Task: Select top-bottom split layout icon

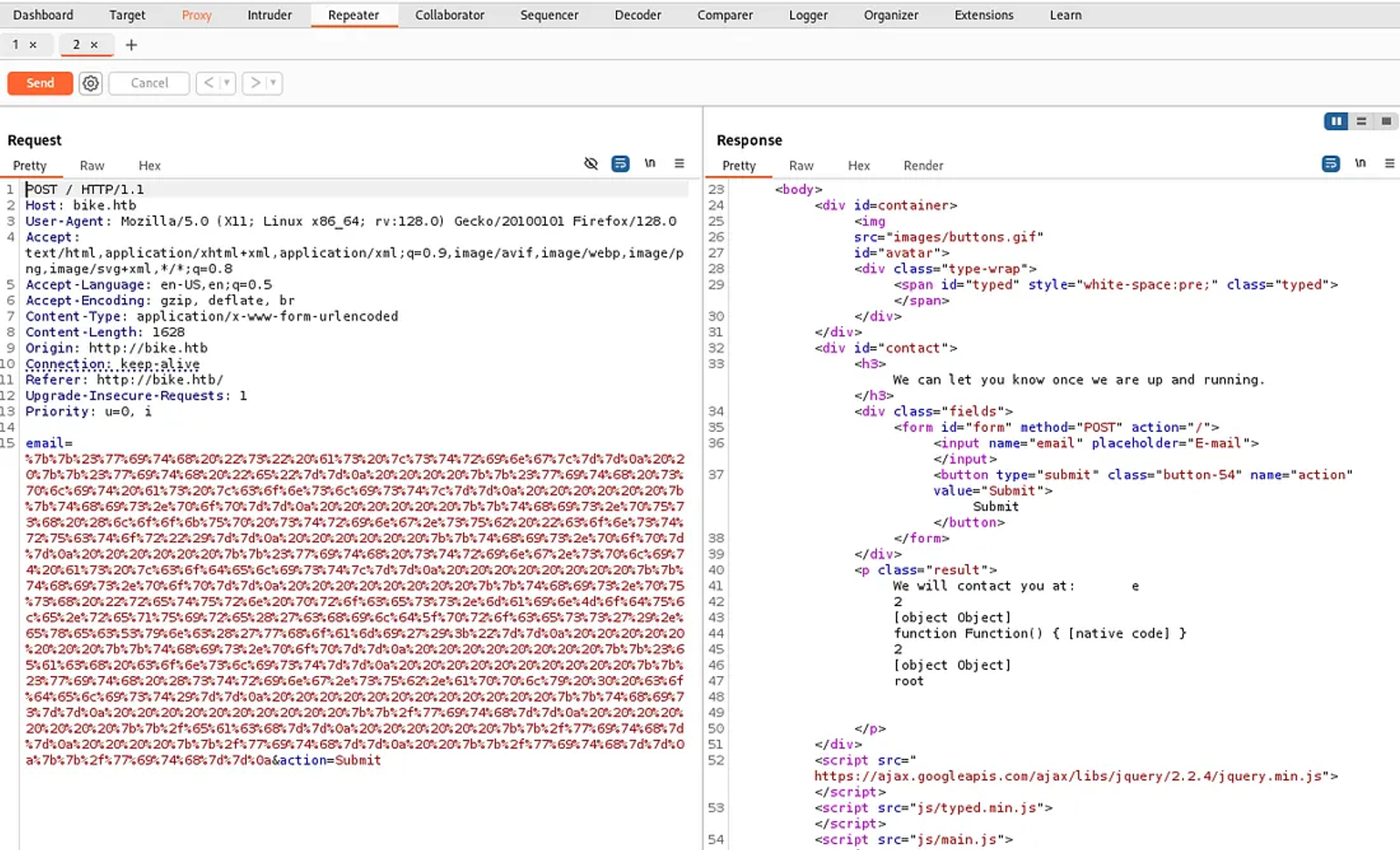Action: 1361,122
